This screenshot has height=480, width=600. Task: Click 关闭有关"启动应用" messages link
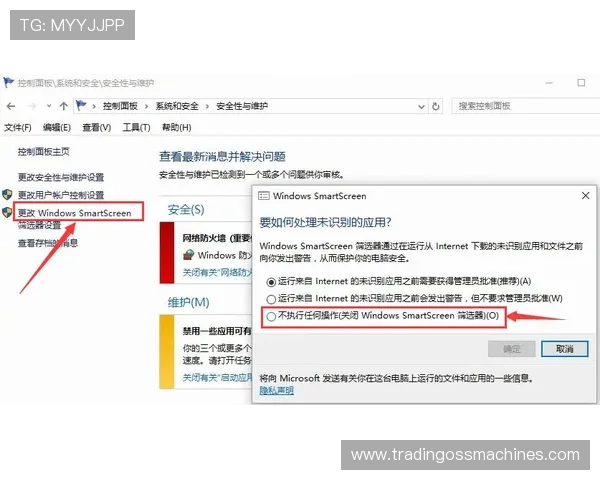pyautogui.click(x=217, y=378)
